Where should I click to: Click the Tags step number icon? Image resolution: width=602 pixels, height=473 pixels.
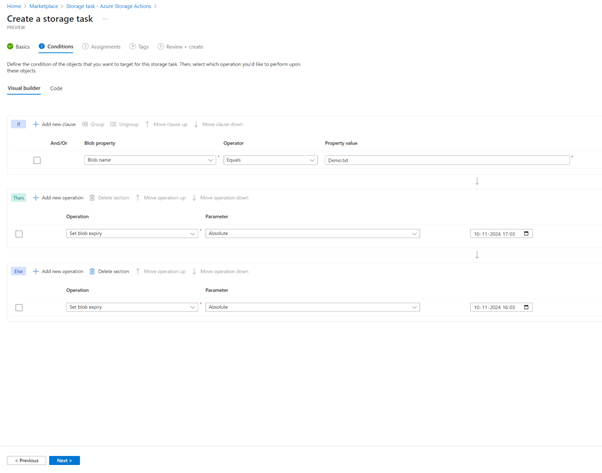coord(132,46)
